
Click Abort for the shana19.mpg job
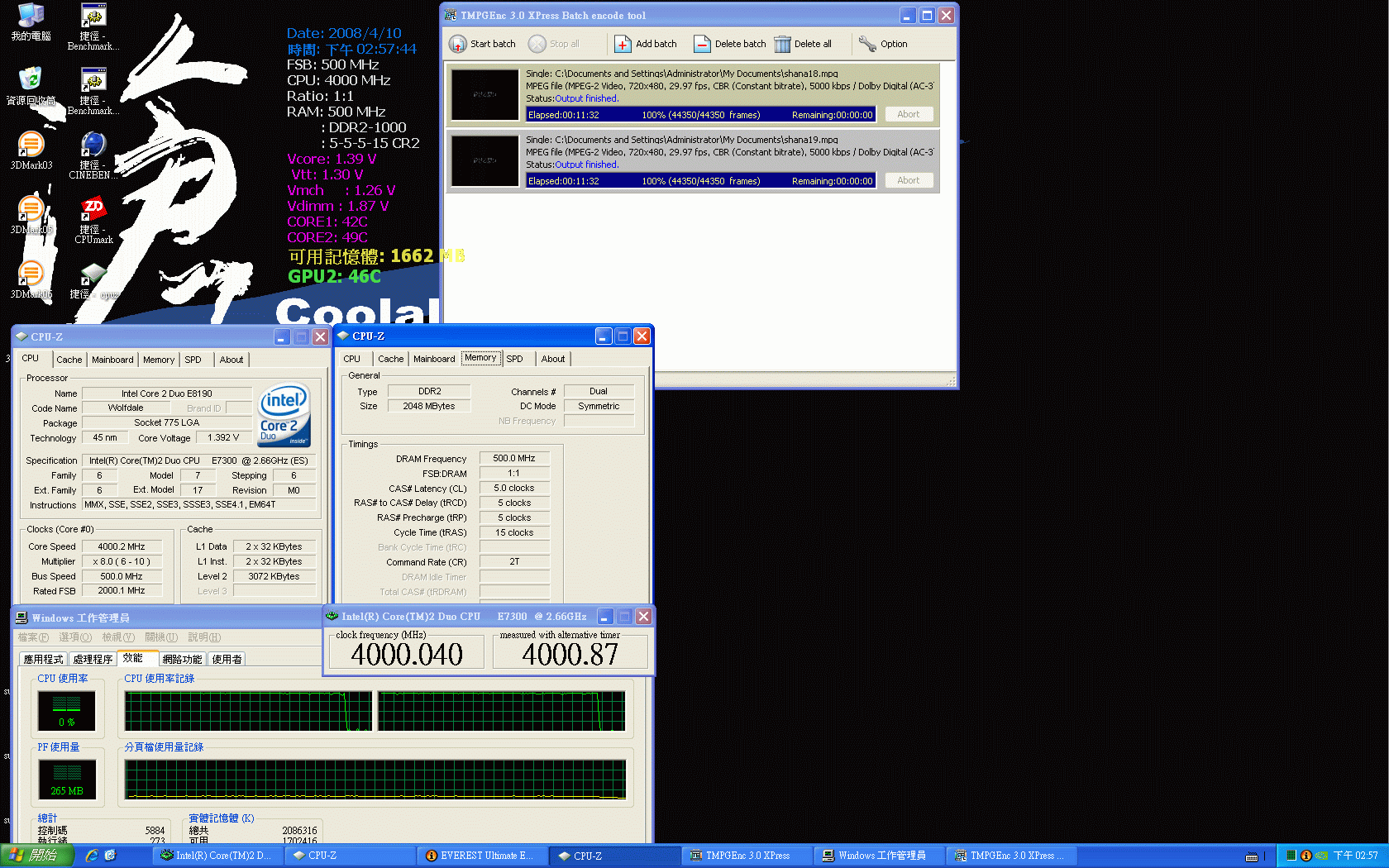pyautogui.click(x=909, y=180)
